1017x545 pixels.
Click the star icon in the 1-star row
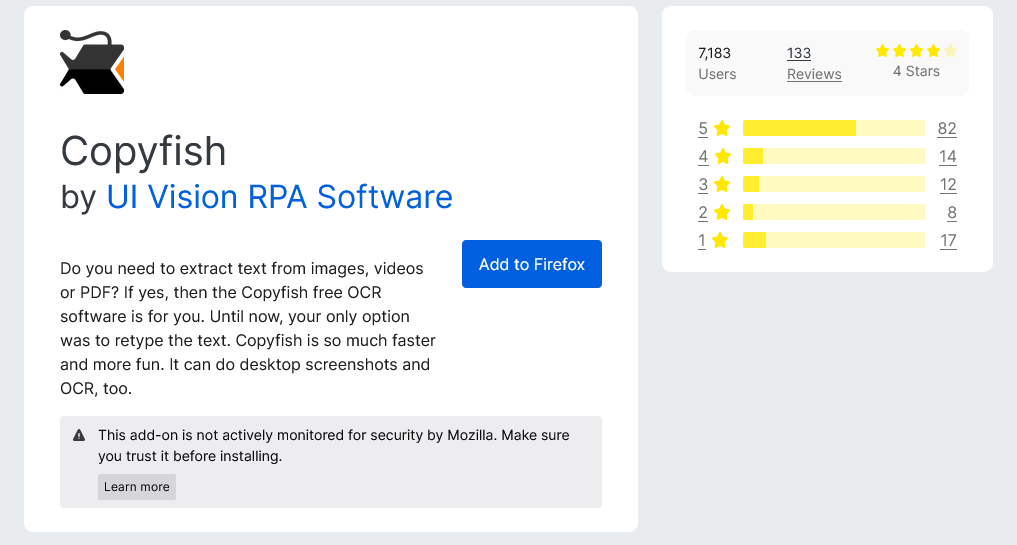pos(722,240)
